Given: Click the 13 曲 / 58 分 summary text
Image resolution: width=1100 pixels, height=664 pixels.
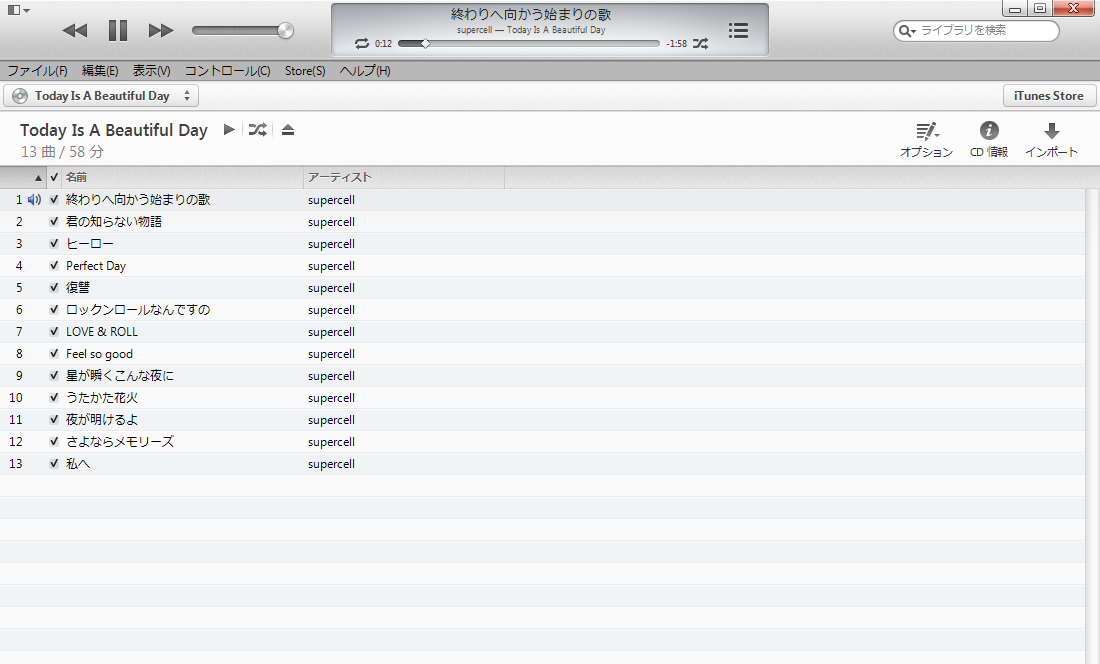Looking at the screenshot, I should pyautogui.click(x=62, y=151).
